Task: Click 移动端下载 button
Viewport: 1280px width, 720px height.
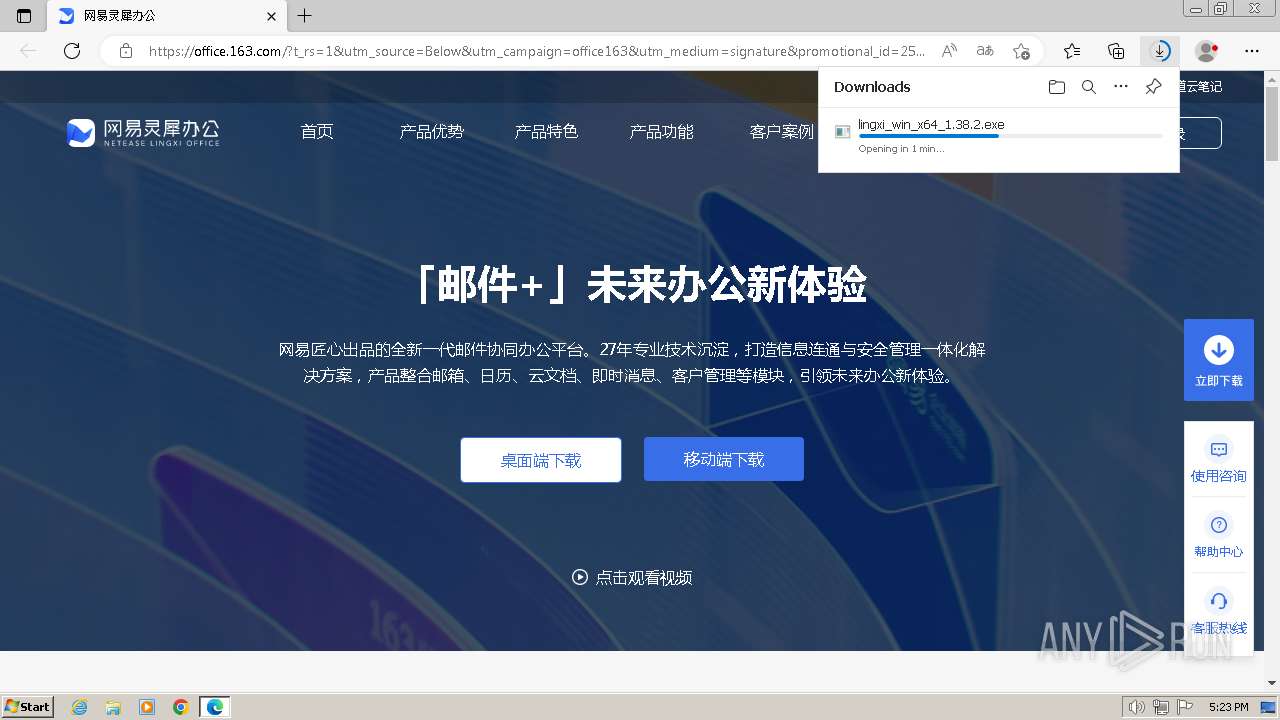Action: tap(724, 459)
